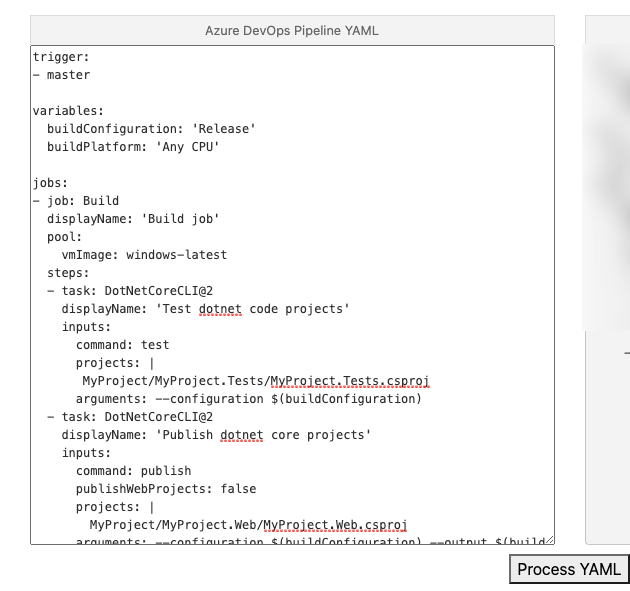The image size is (630, 591).
Task: Click the 'command: test' line
Action: [x=123, y=345]
